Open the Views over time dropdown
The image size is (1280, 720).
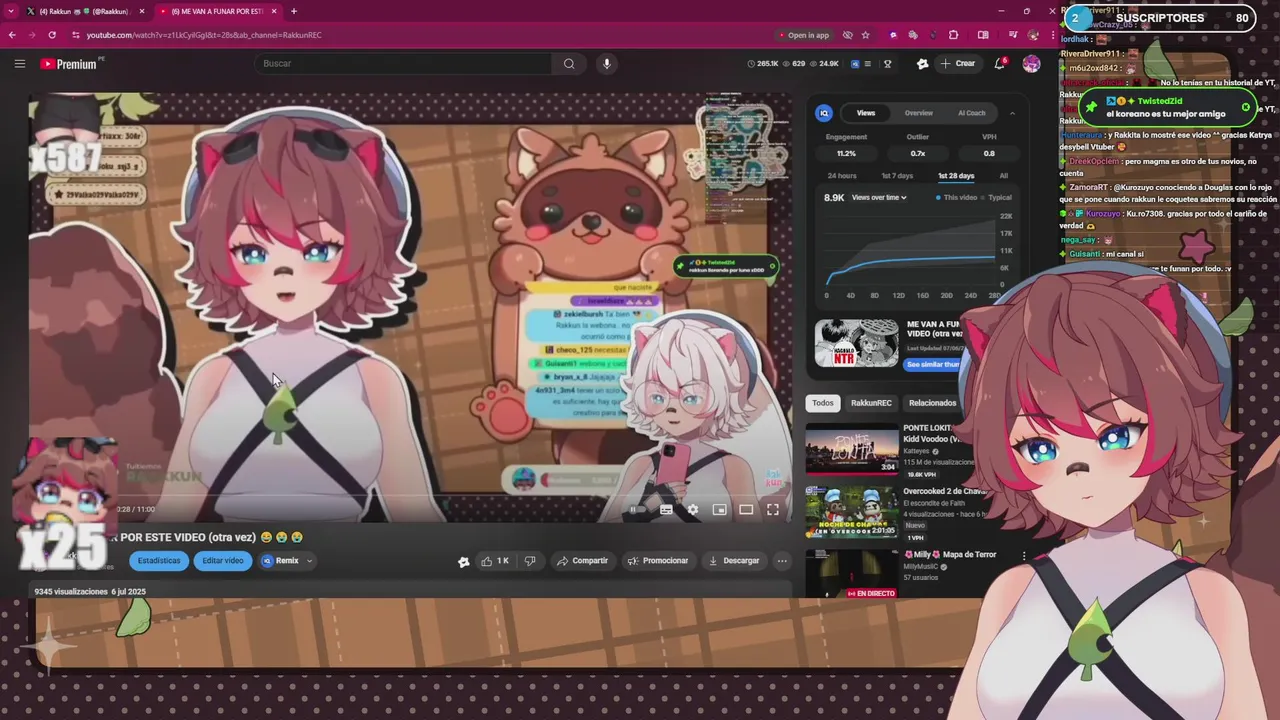[879, 198]
